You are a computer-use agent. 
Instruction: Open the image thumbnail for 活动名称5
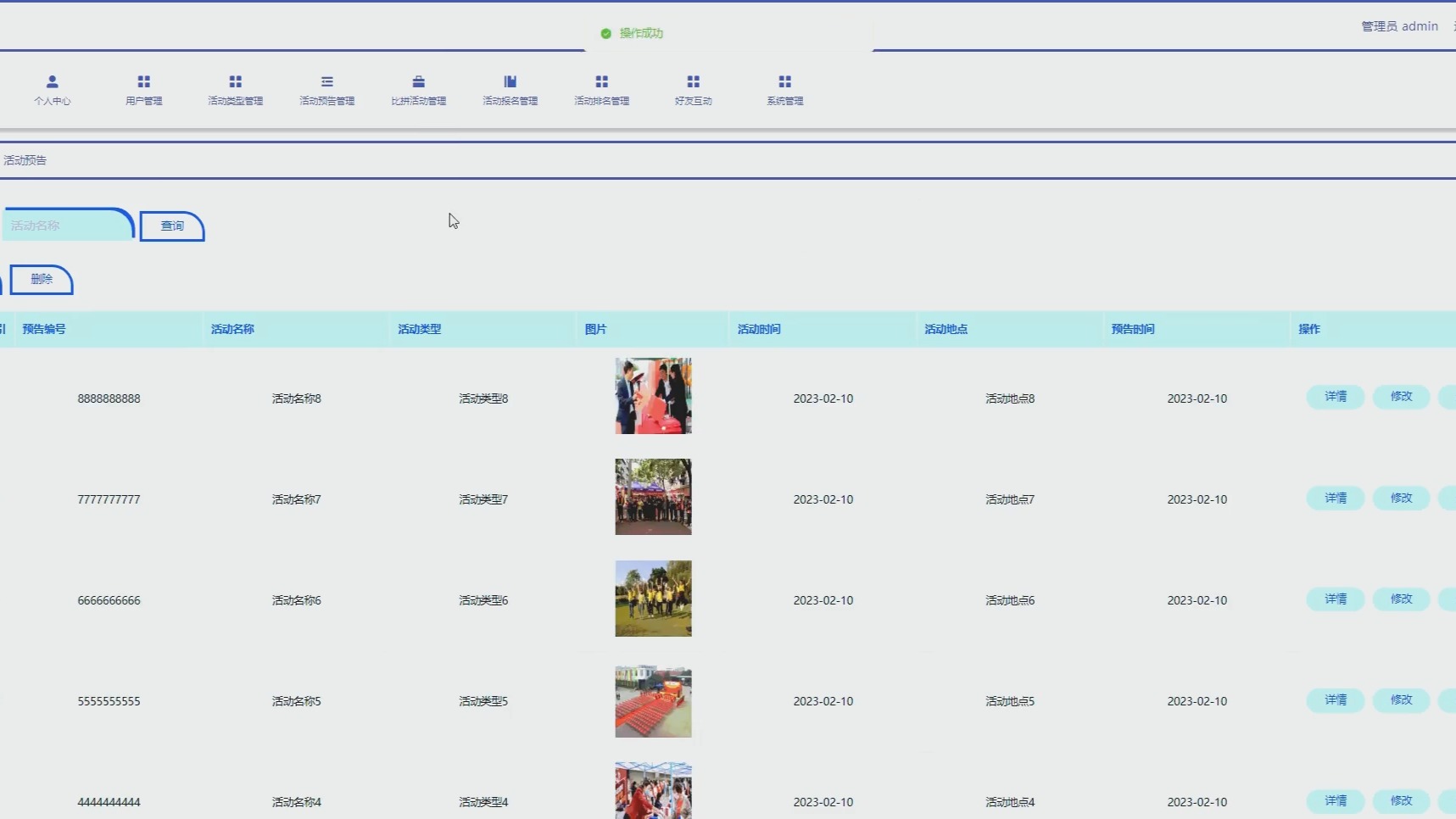coord(653,701)
